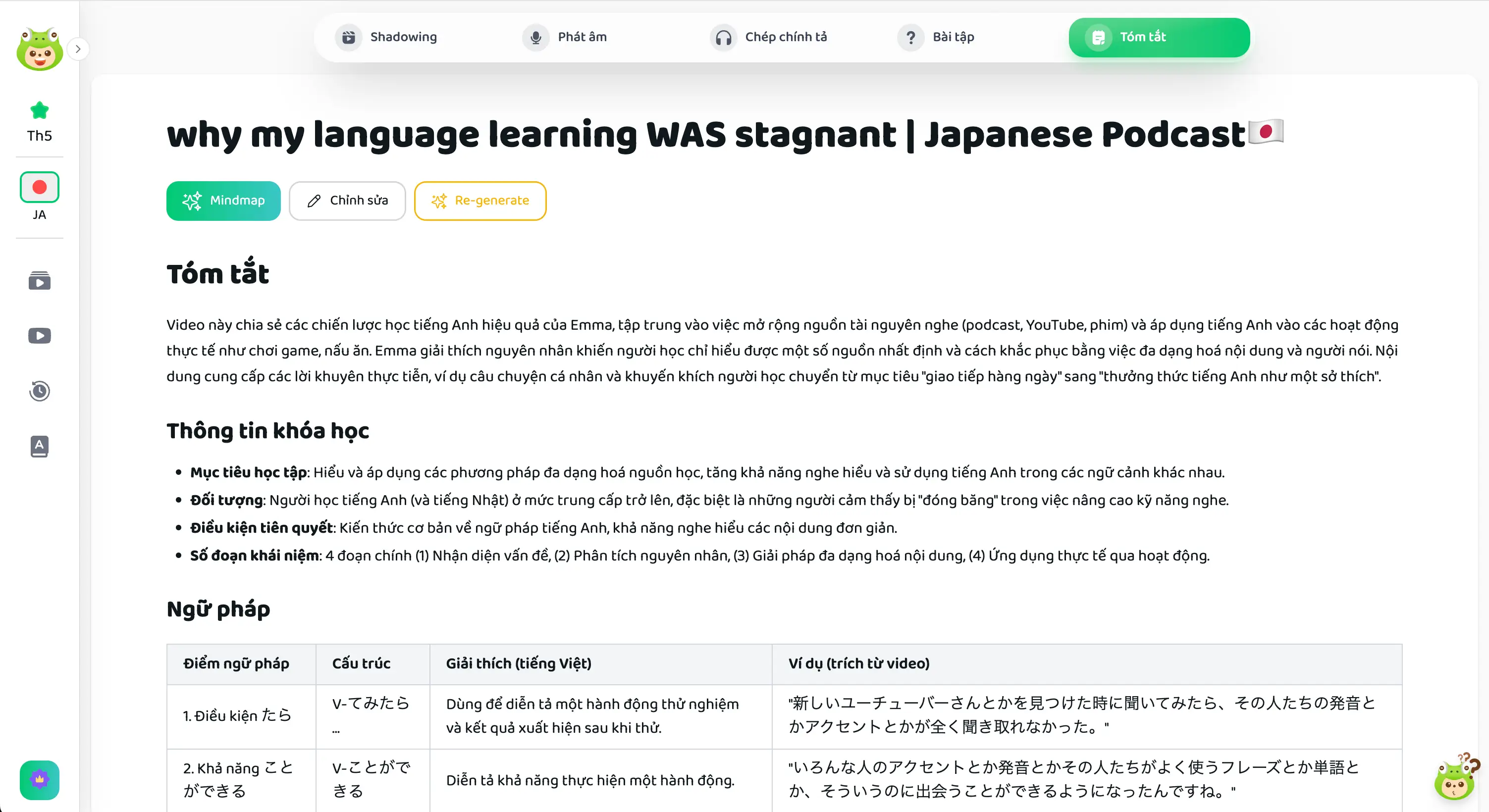Click the video title heading
The height and width of the screenshot is (812, 1489).
[705, 135]
